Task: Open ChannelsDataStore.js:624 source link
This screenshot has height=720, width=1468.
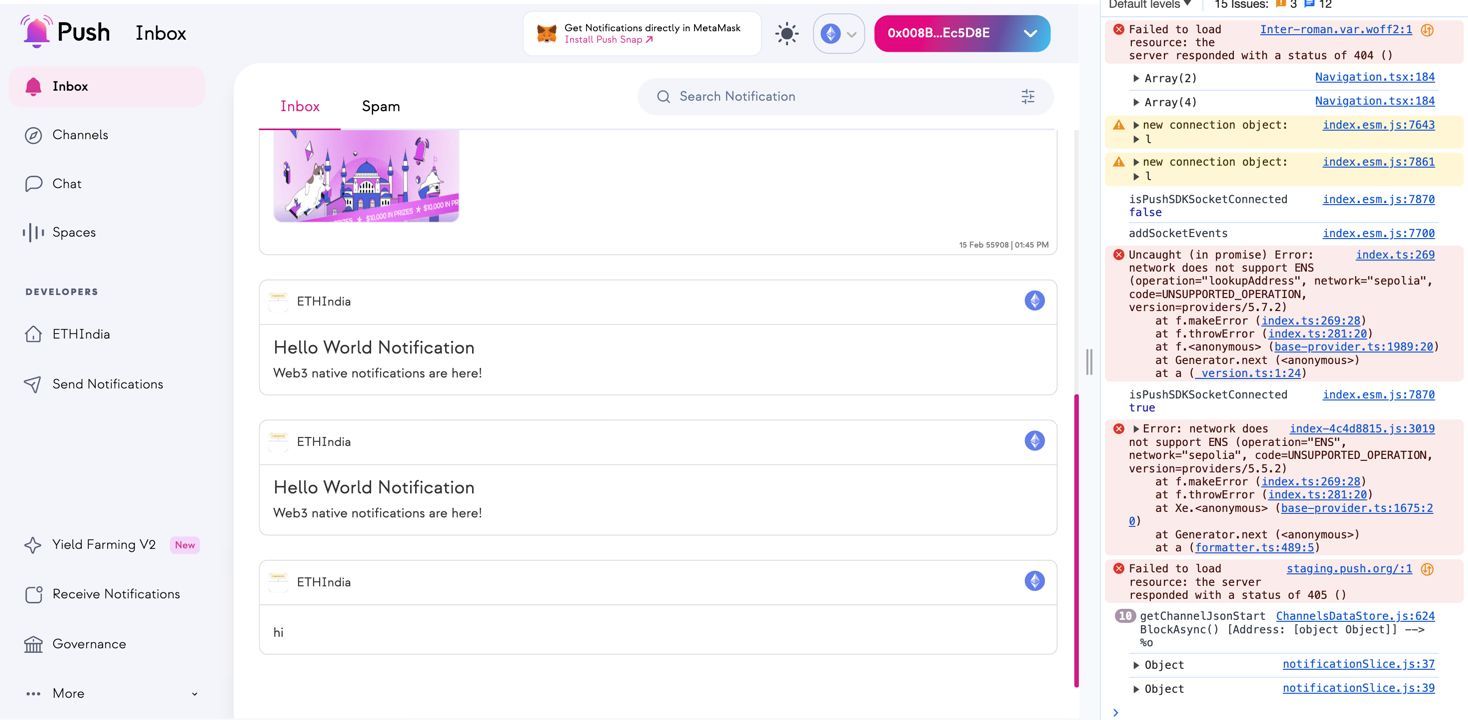Action: pos(1355,616)
